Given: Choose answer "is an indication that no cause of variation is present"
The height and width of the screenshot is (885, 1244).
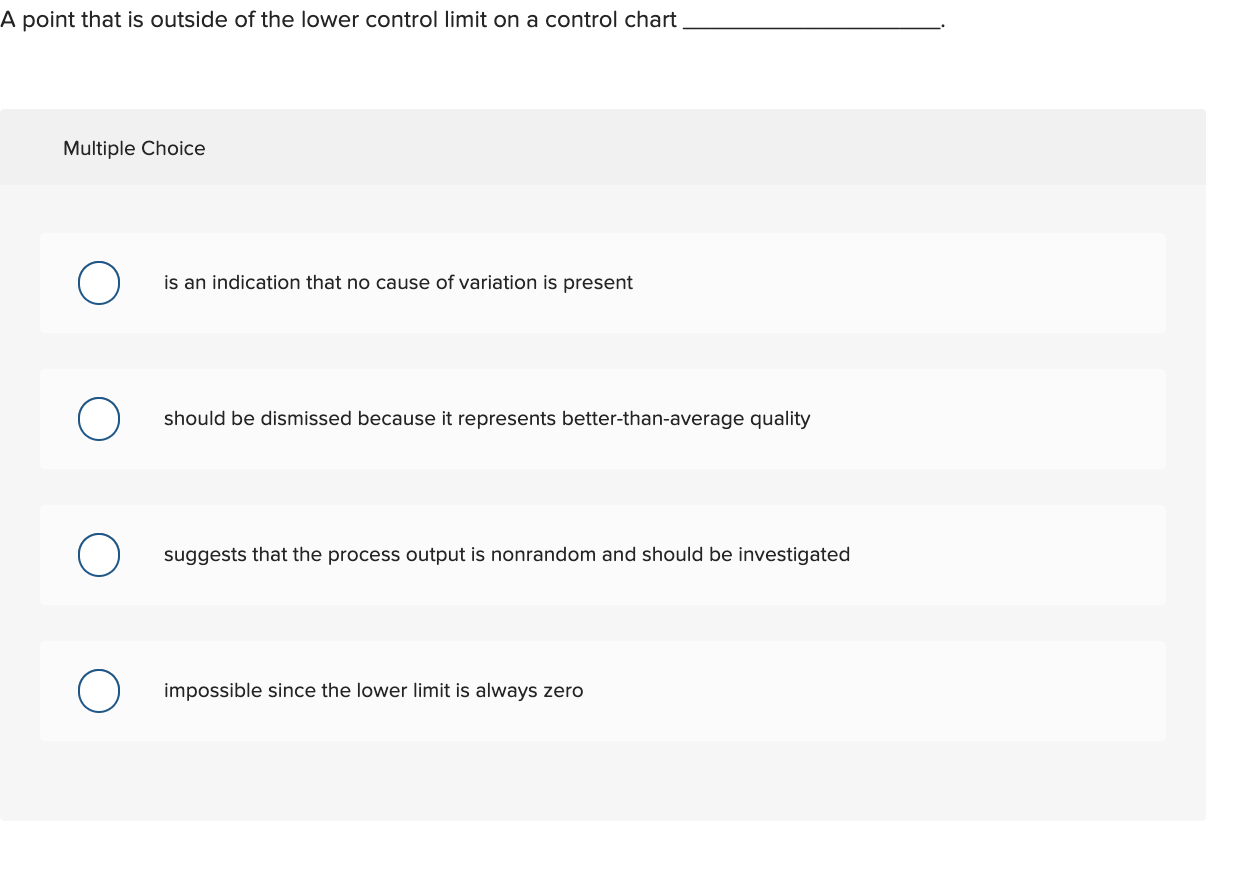Looking at the screenshot, I should tap(398, 283).
